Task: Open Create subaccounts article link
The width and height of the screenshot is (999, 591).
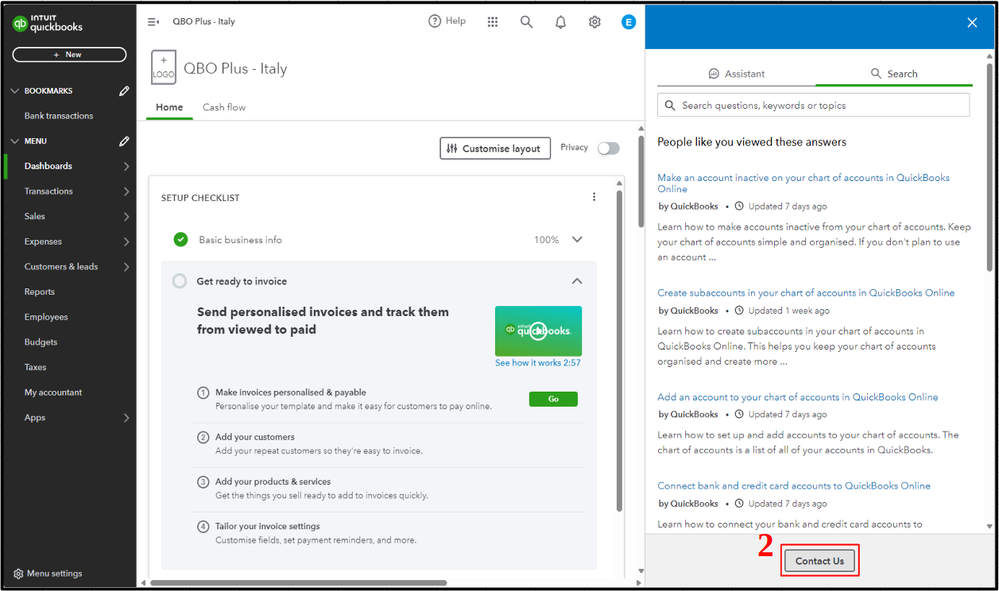Action: [x=806, y=293]
